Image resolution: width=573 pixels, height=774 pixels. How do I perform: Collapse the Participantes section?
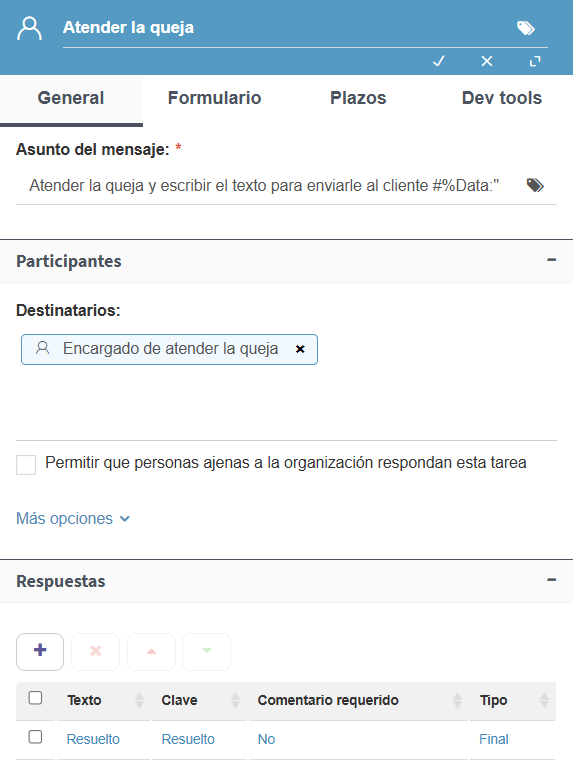552,260
